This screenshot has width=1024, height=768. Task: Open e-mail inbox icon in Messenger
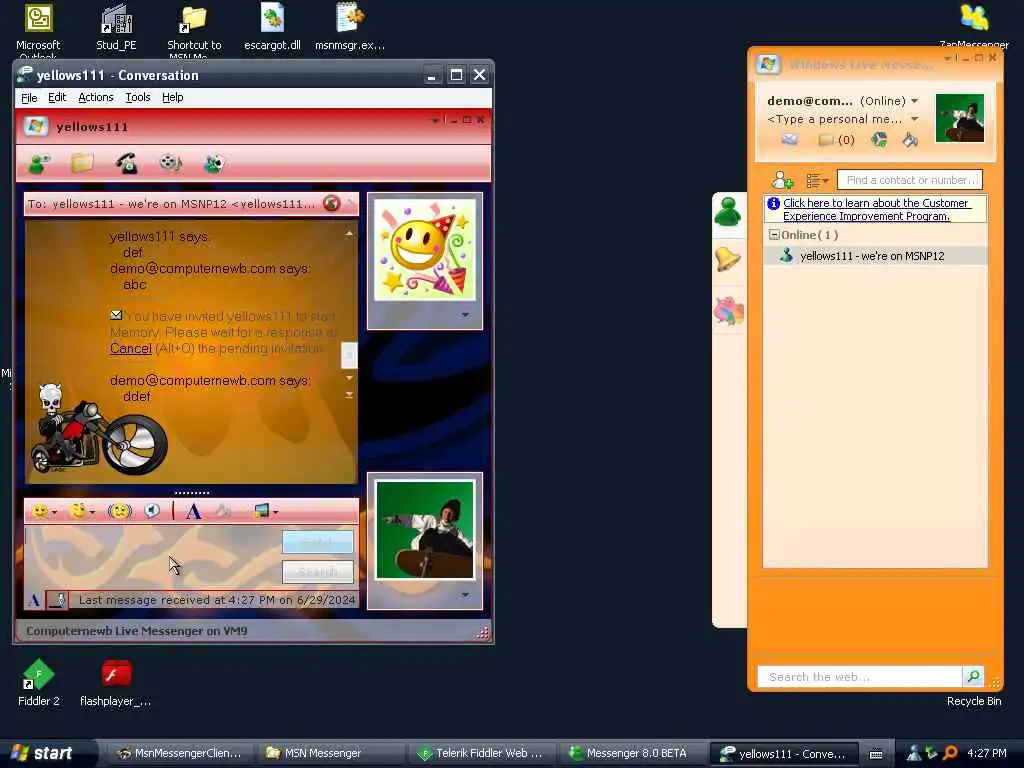pos(790,140)
